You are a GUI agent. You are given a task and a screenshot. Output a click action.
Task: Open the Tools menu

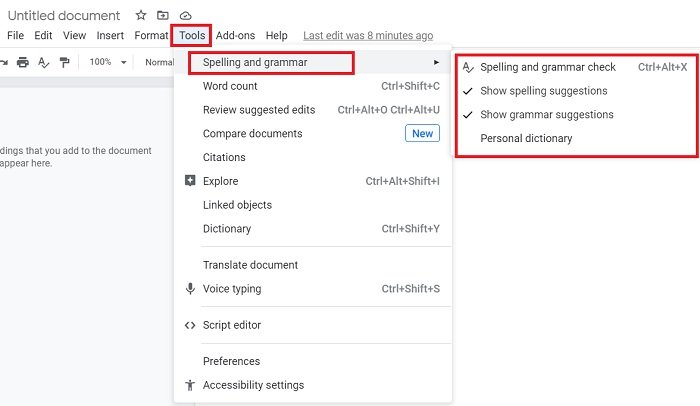coord(192,35)
